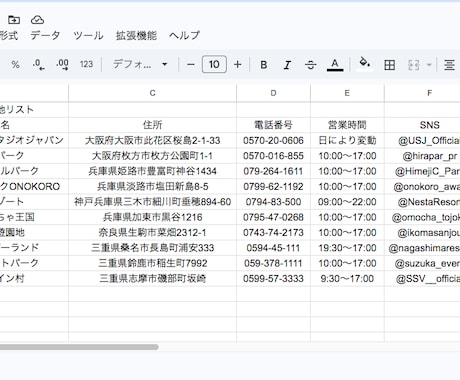Viewport: 460px width, 380px height.
Task: Select column D header
Action: point(273,93)
